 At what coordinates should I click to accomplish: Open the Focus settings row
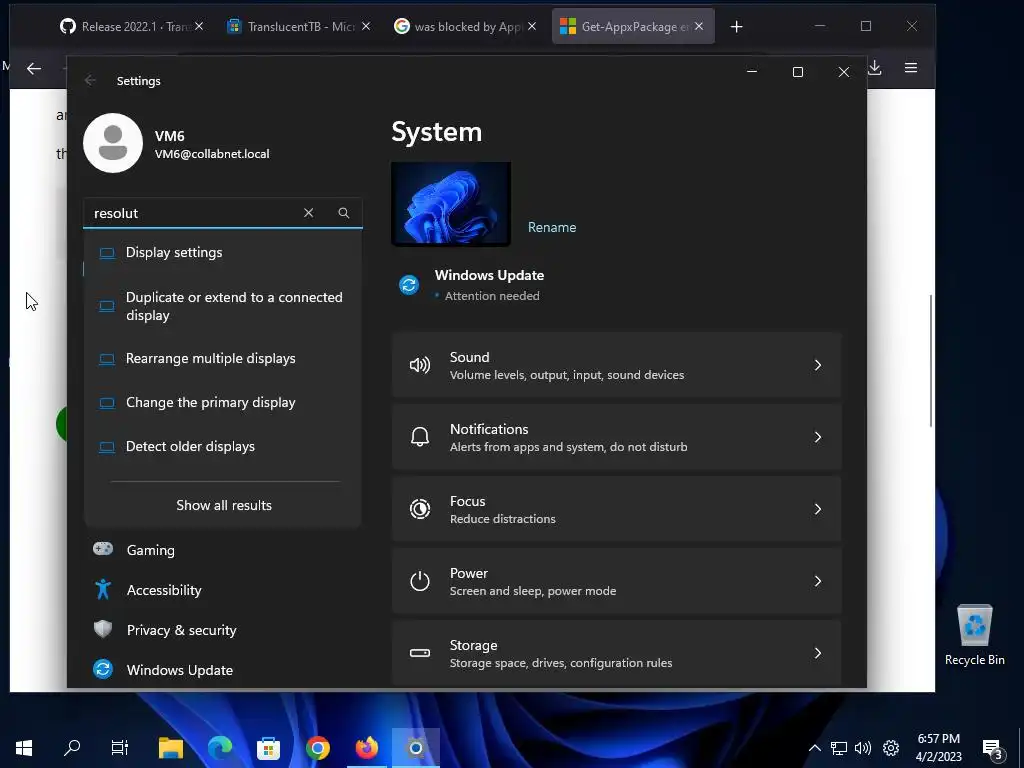(616, 509)
